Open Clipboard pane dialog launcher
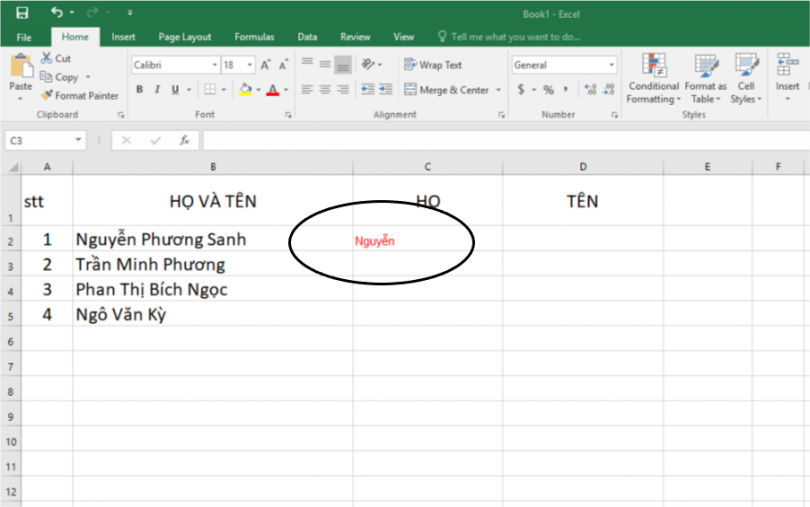 (x=121, y=115)
